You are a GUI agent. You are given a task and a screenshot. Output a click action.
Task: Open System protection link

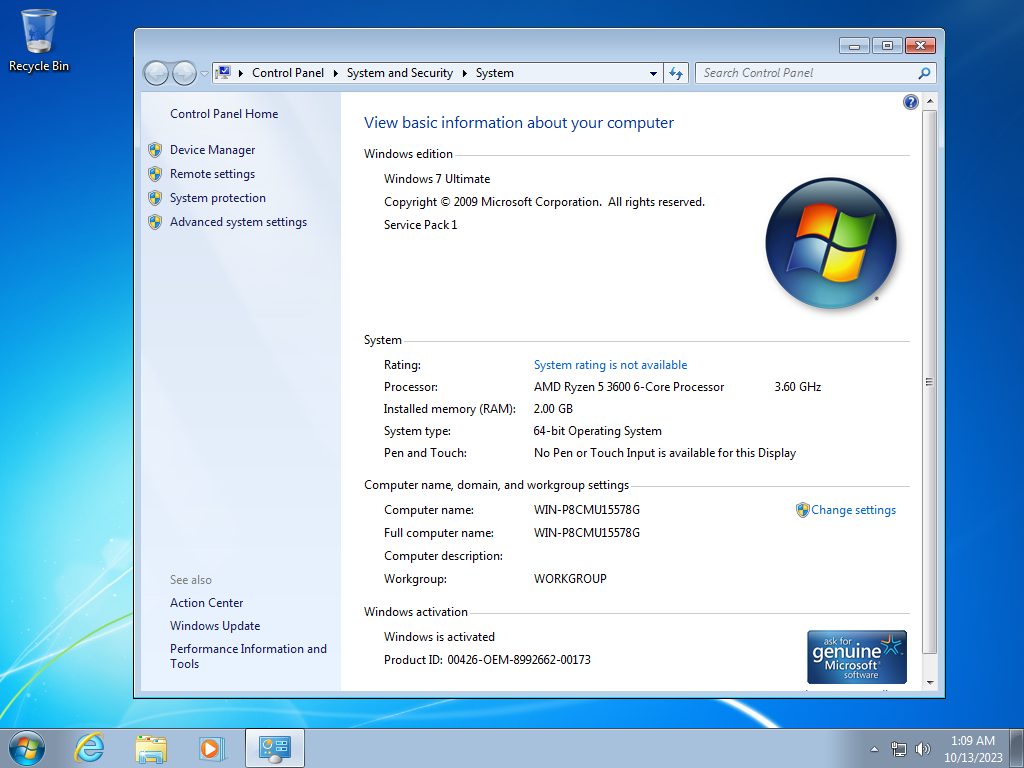pos(217,198)
